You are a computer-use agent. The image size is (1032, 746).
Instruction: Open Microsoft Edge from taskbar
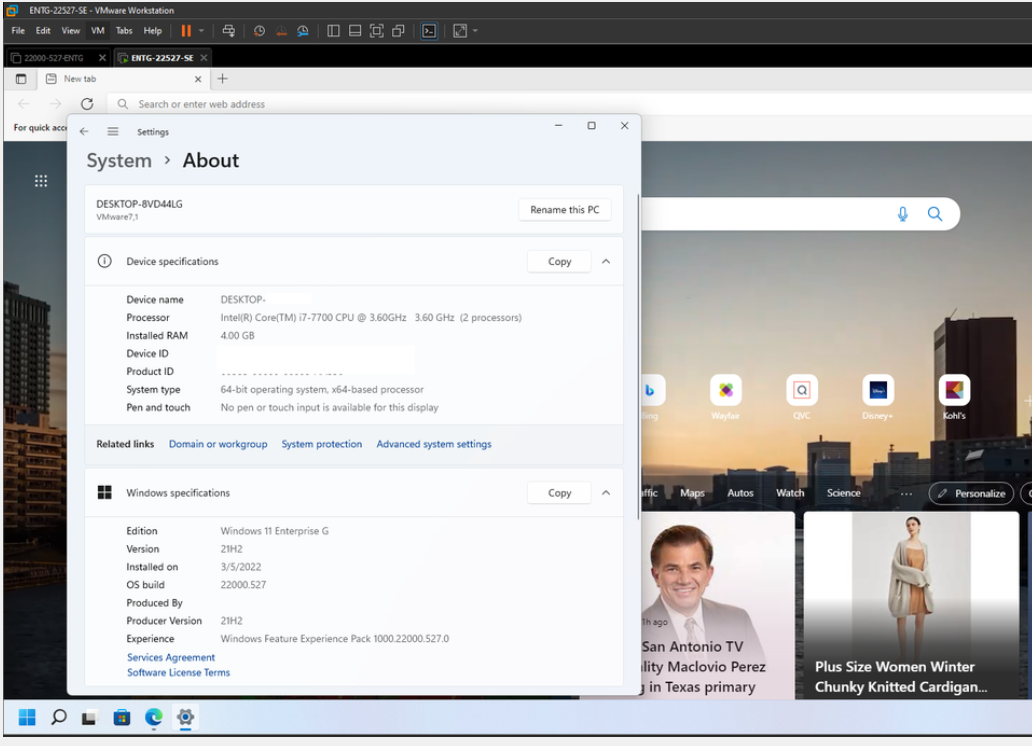click(153, 718)
